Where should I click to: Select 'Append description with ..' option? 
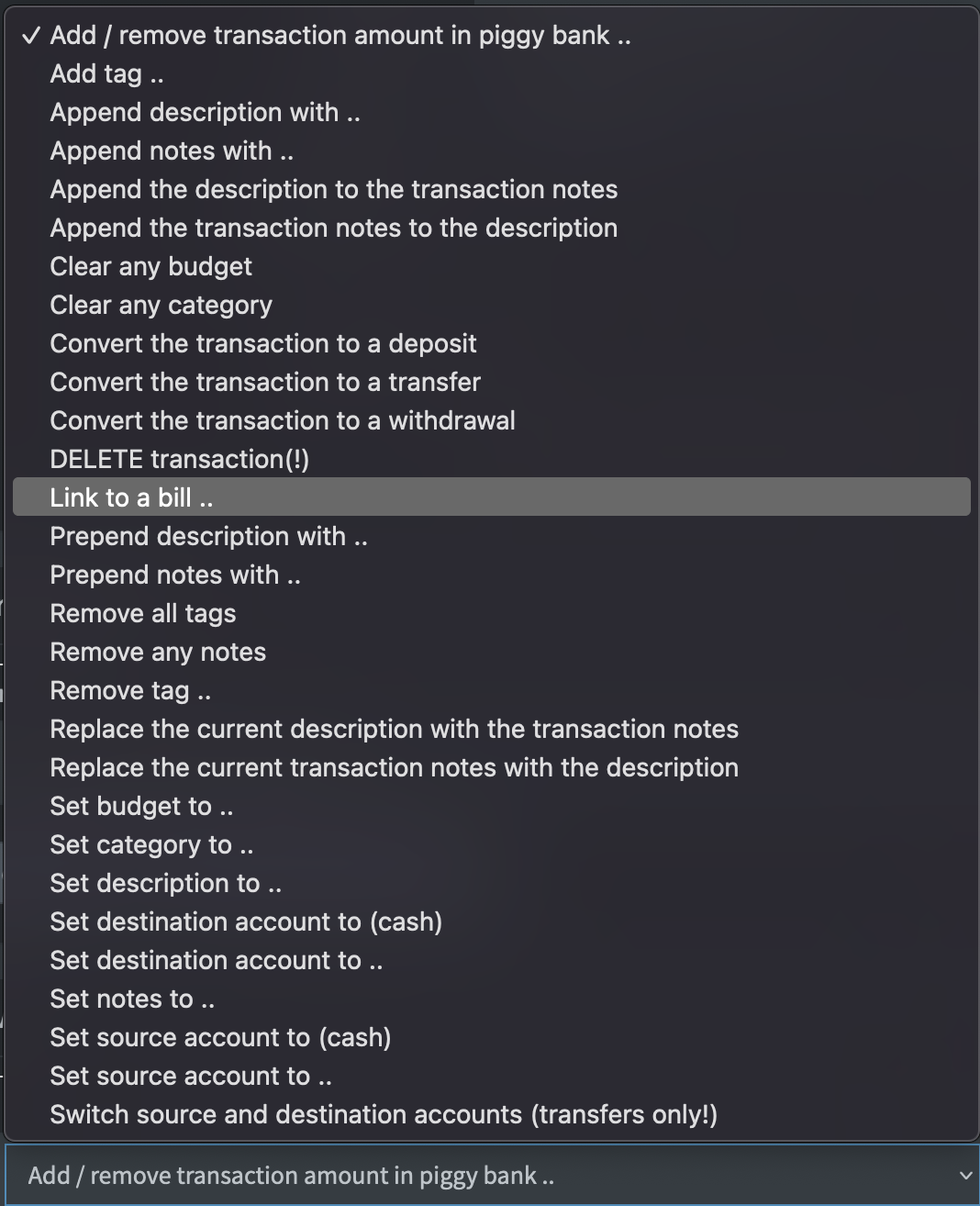(205, 112)
